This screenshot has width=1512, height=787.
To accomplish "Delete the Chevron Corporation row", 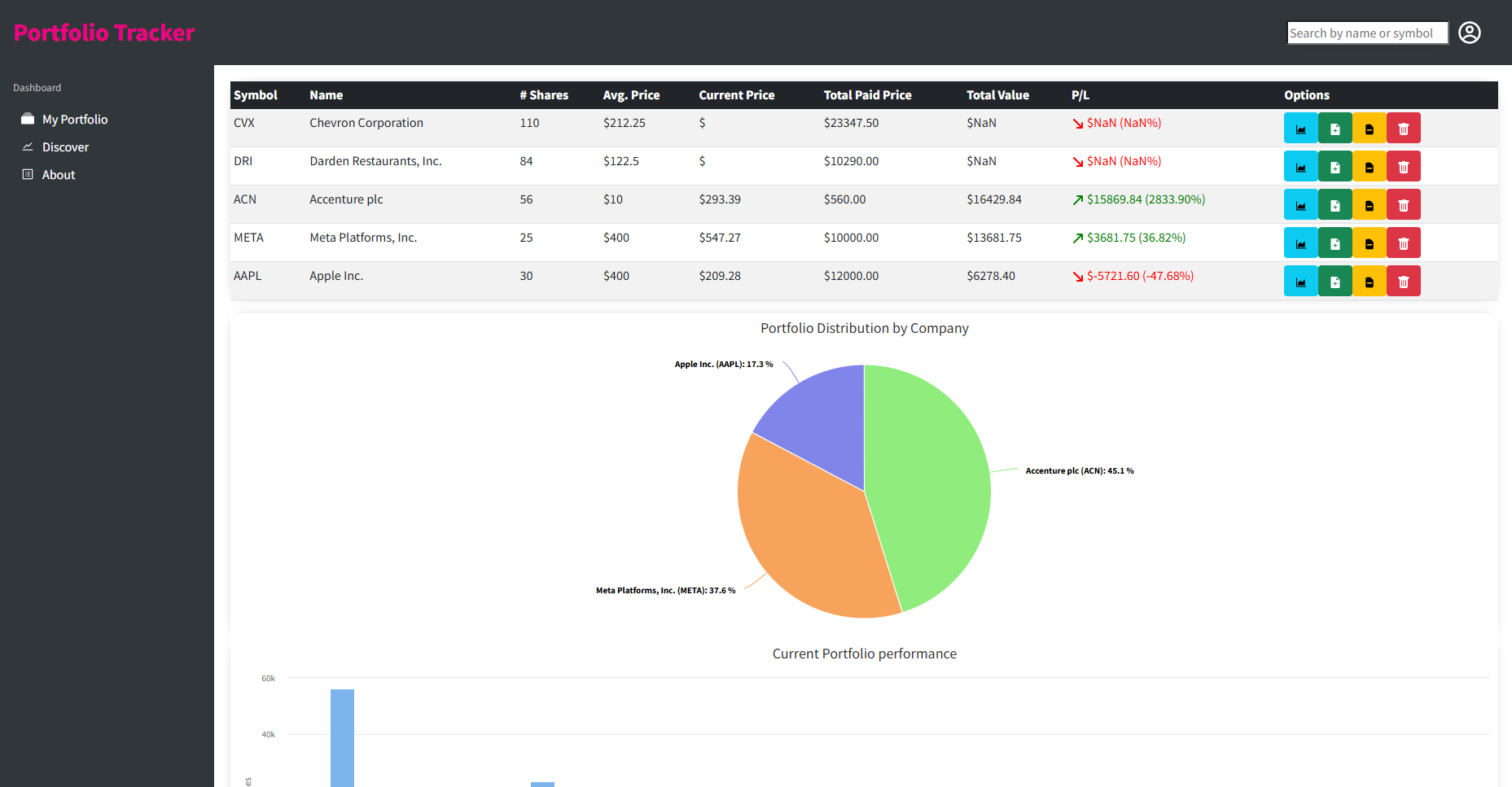I will 1403,128.
